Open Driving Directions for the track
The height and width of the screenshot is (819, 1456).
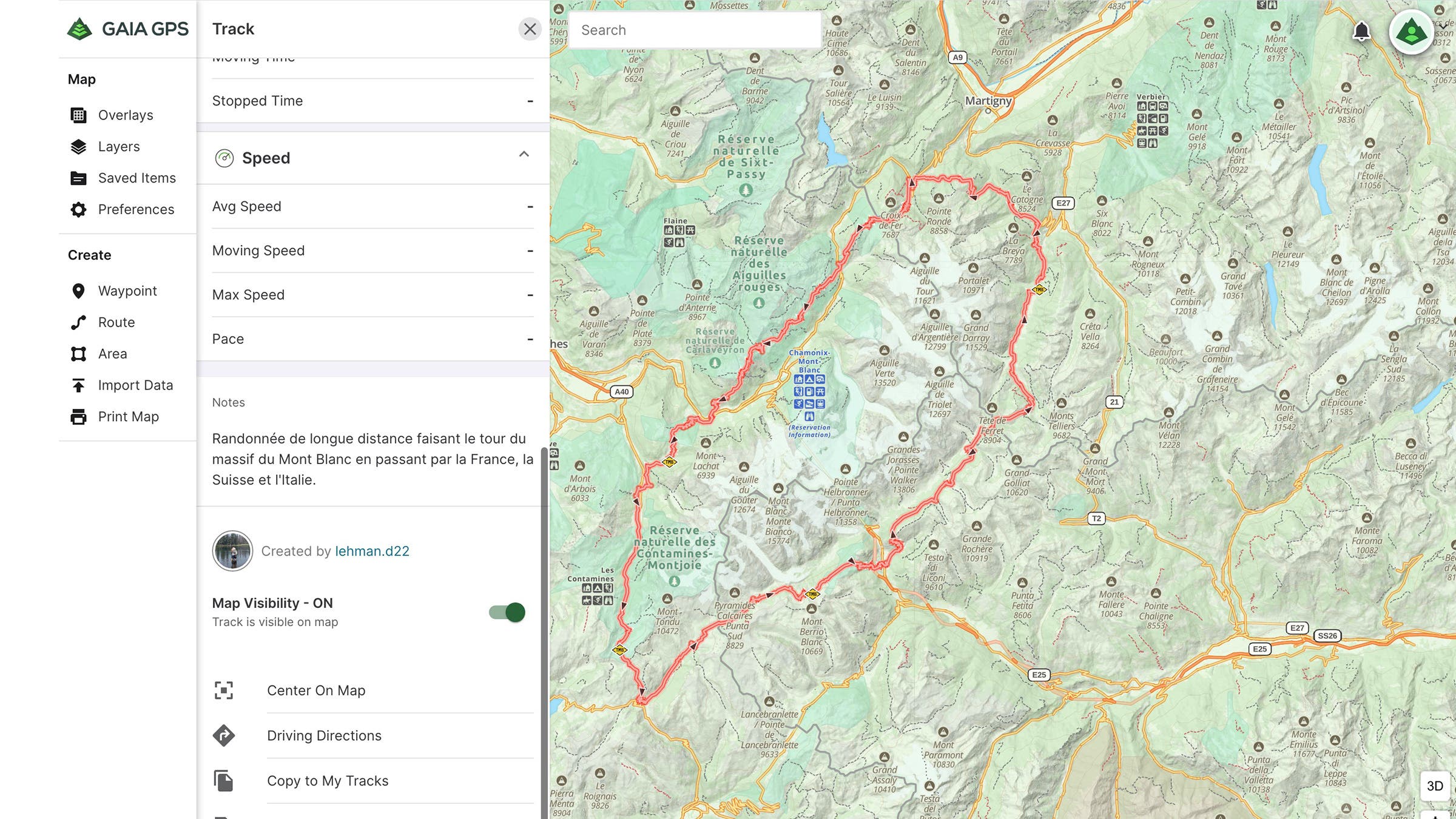point(325,735)
